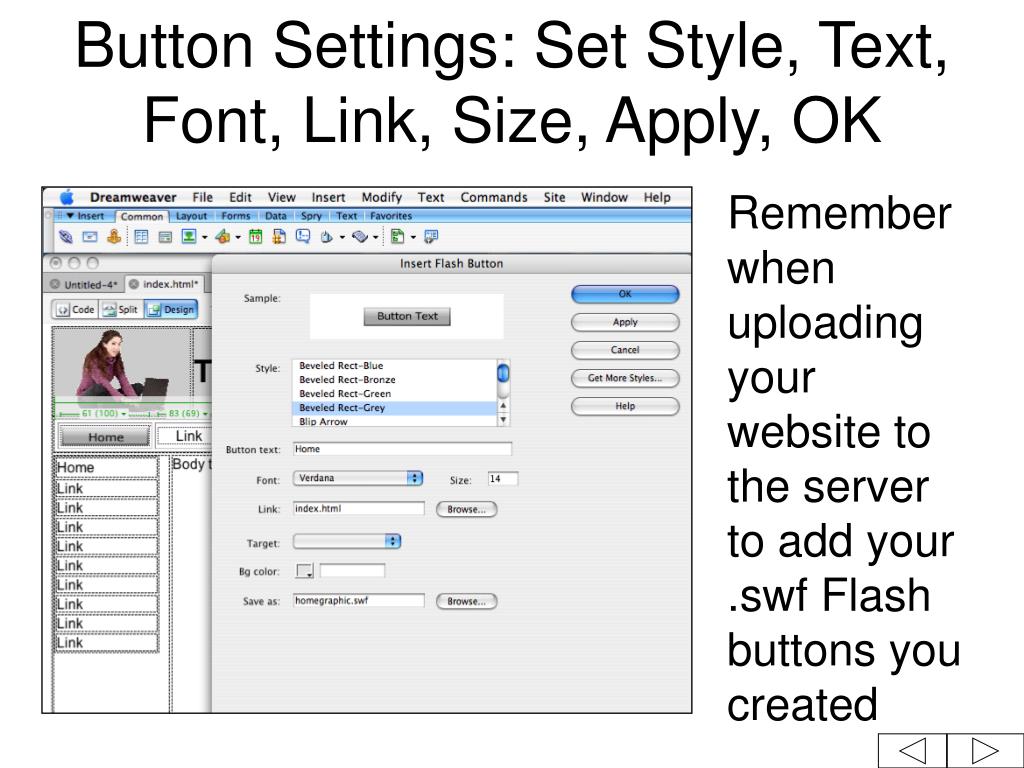
Task: Click the previous slide arrow button
Action: coord(912,750)
